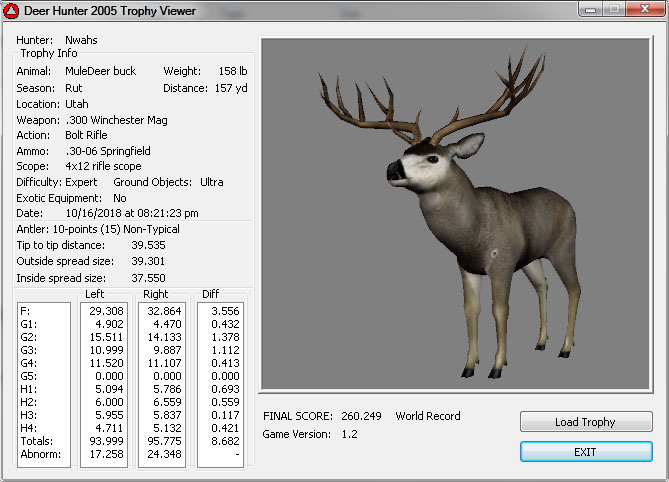
Task: Select the Left antler measurements list
Action: (103, 384)
